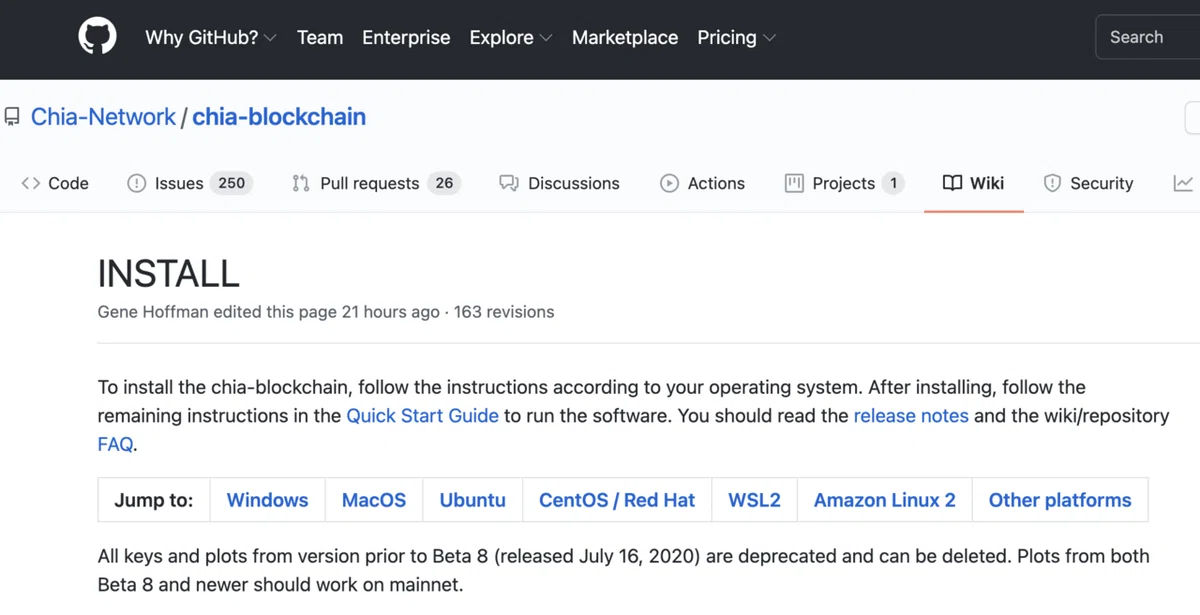Open the Team page in the top navigation
The image size is (1200, 615).
pos(320,38)
